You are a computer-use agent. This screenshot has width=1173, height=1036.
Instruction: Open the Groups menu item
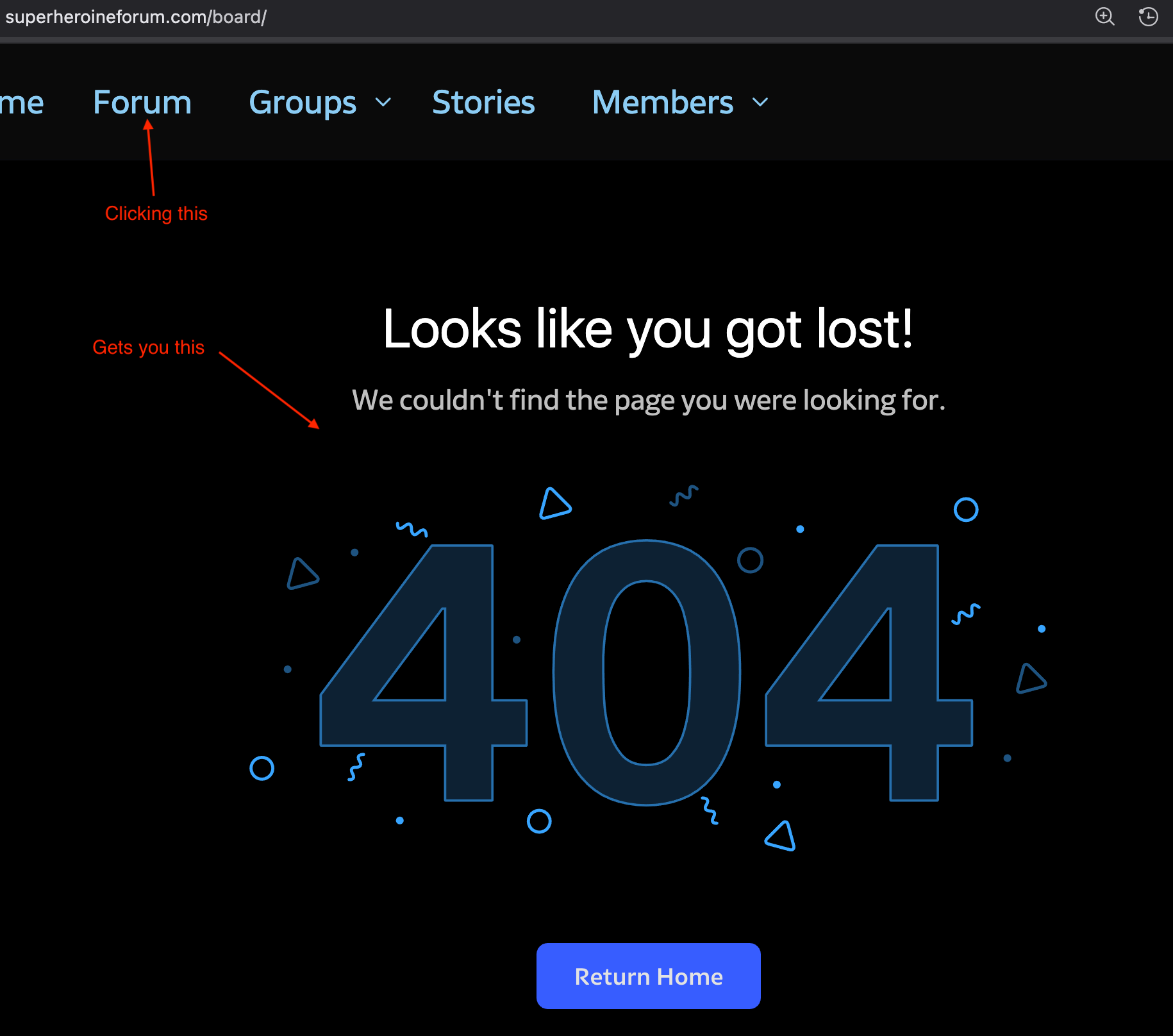(303, 103)
